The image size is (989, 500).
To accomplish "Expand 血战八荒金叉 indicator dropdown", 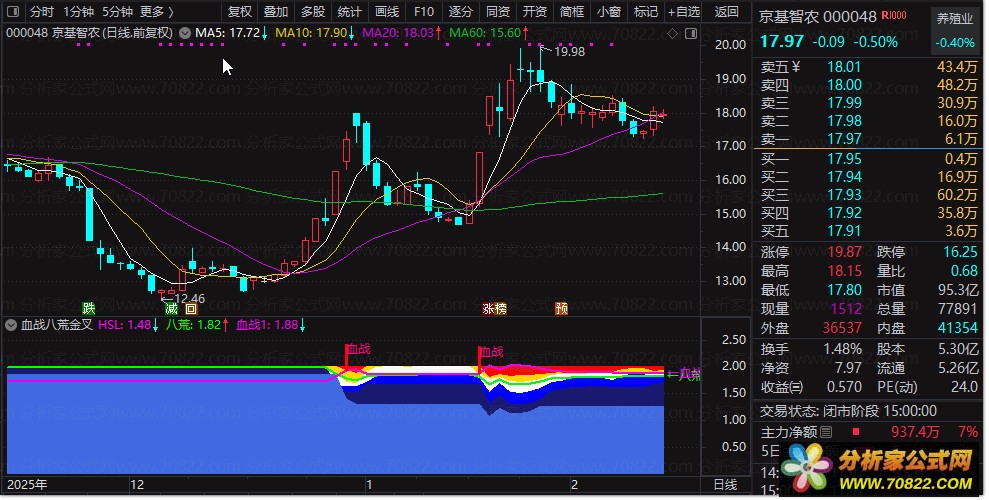I will click(11, 325).
